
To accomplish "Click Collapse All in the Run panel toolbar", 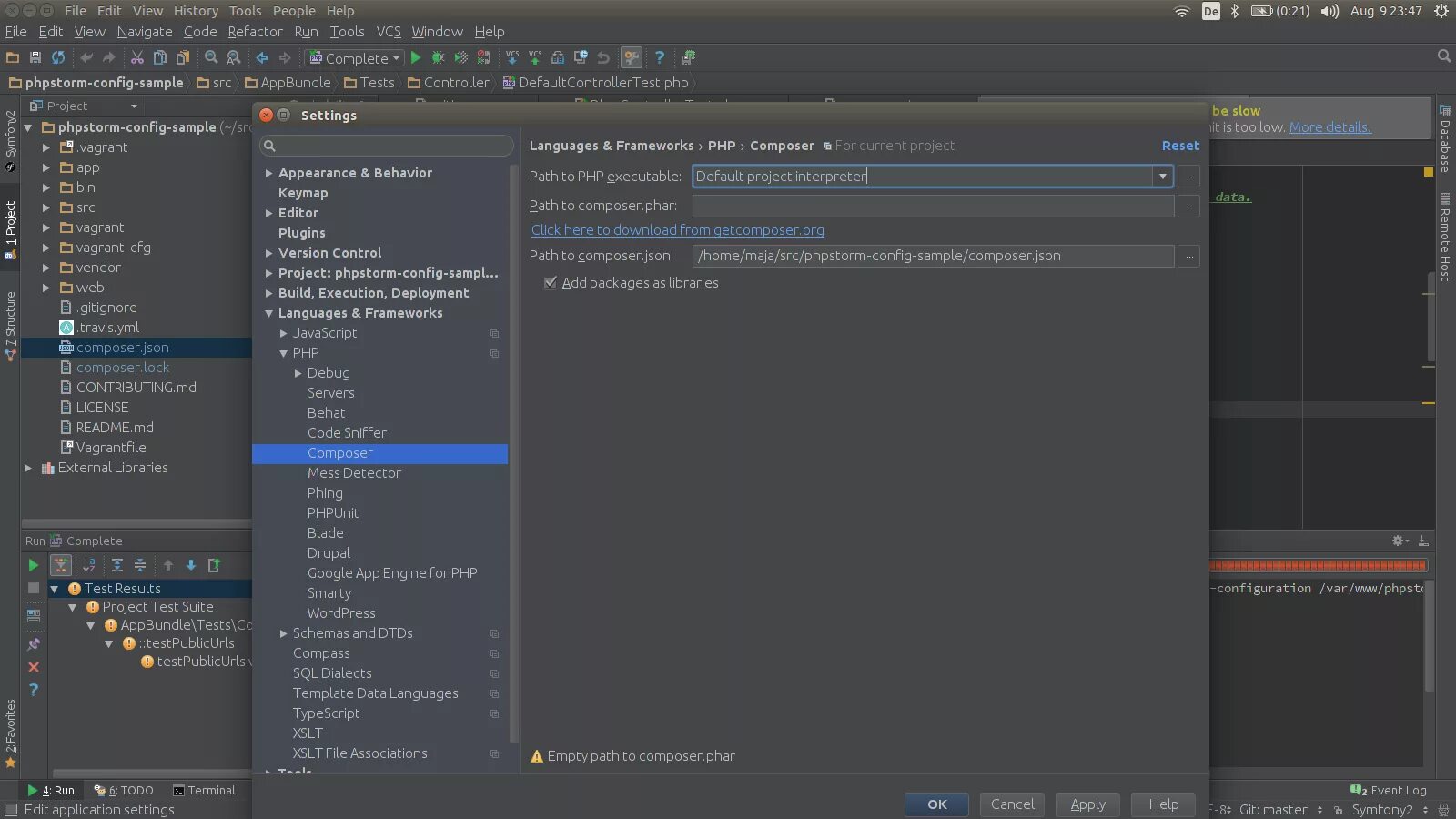I will click(140, 565).
